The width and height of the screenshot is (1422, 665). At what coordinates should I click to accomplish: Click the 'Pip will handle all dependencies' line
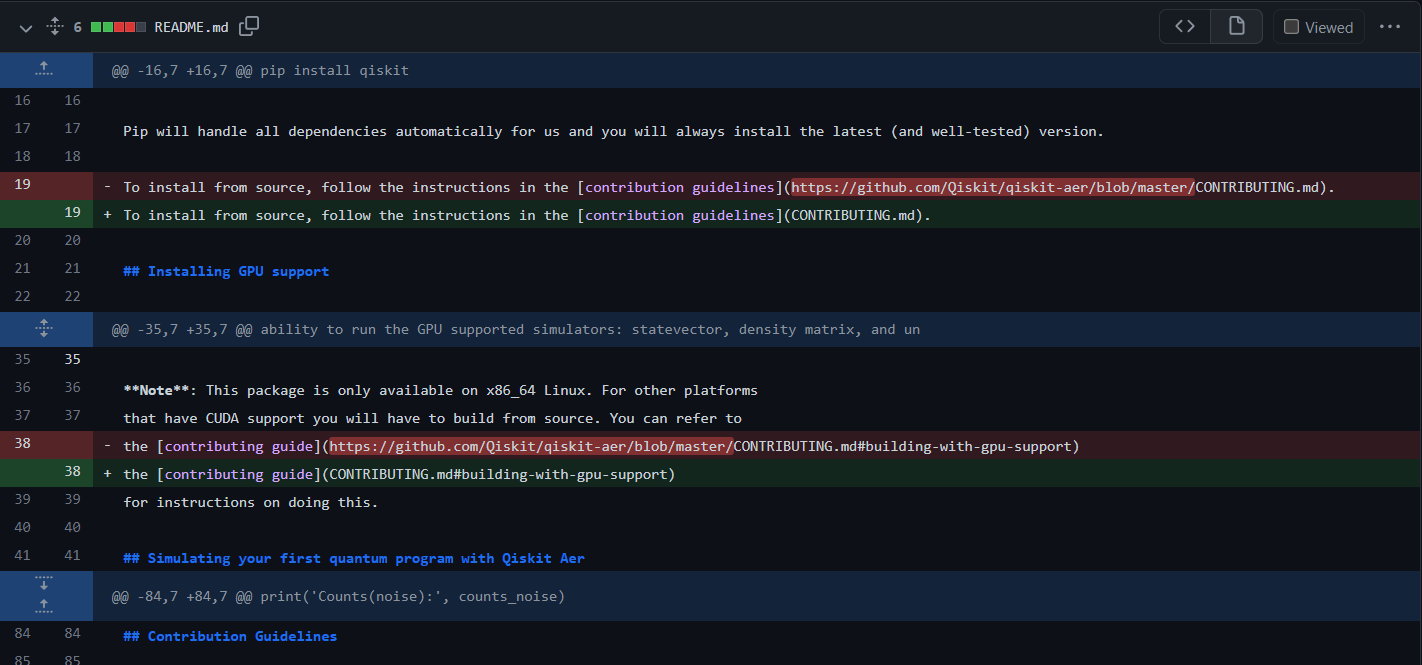pyautogui.click(x=613, y=131)
